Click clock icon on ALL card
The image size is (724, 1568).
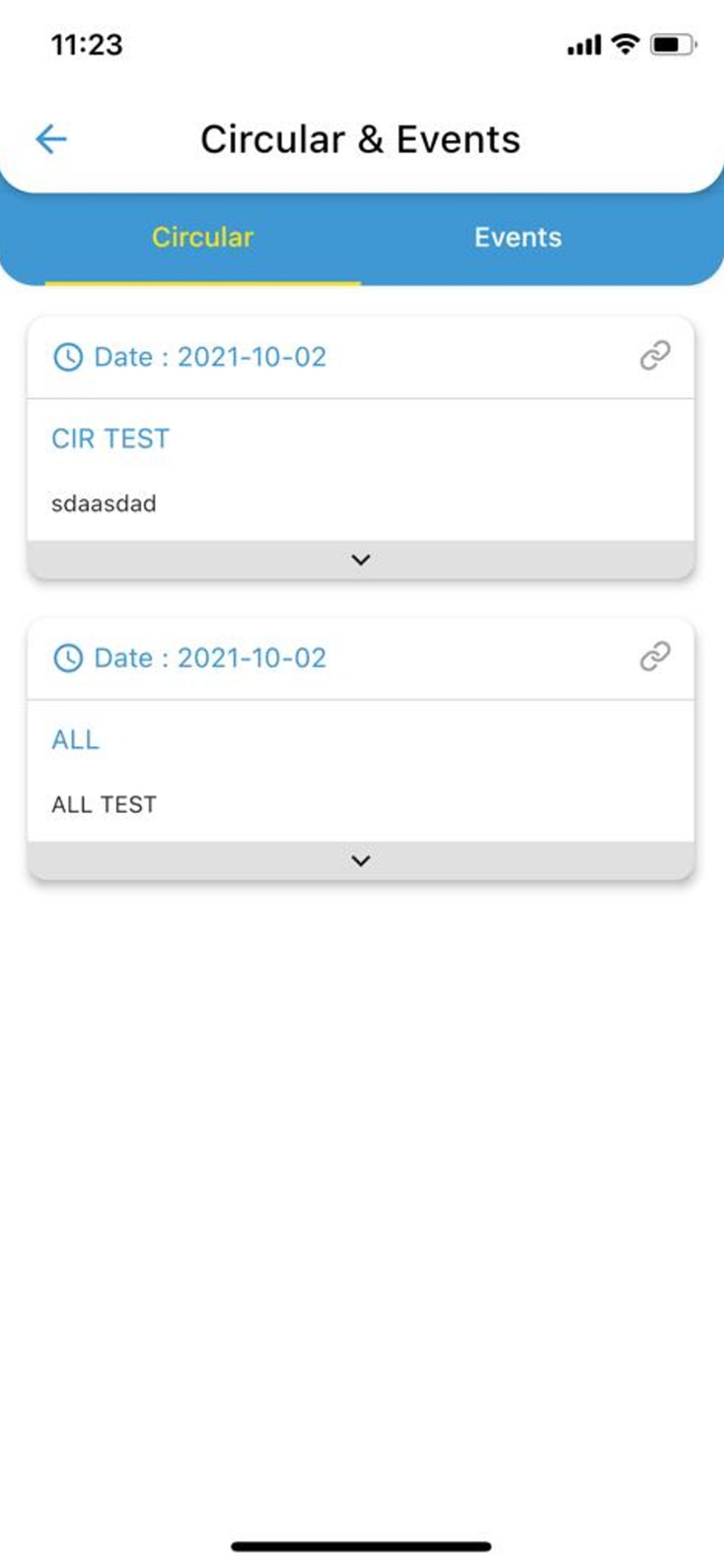click(68, 658)
